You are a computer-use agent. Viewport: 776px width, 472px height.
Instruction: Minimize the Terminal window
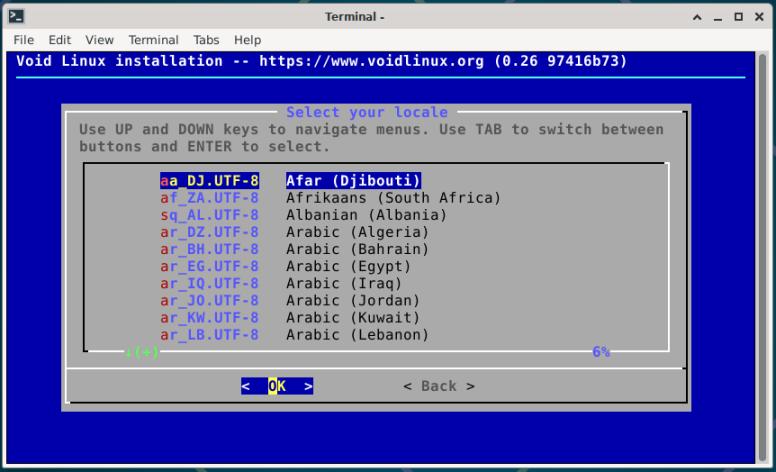pos(718,17)
